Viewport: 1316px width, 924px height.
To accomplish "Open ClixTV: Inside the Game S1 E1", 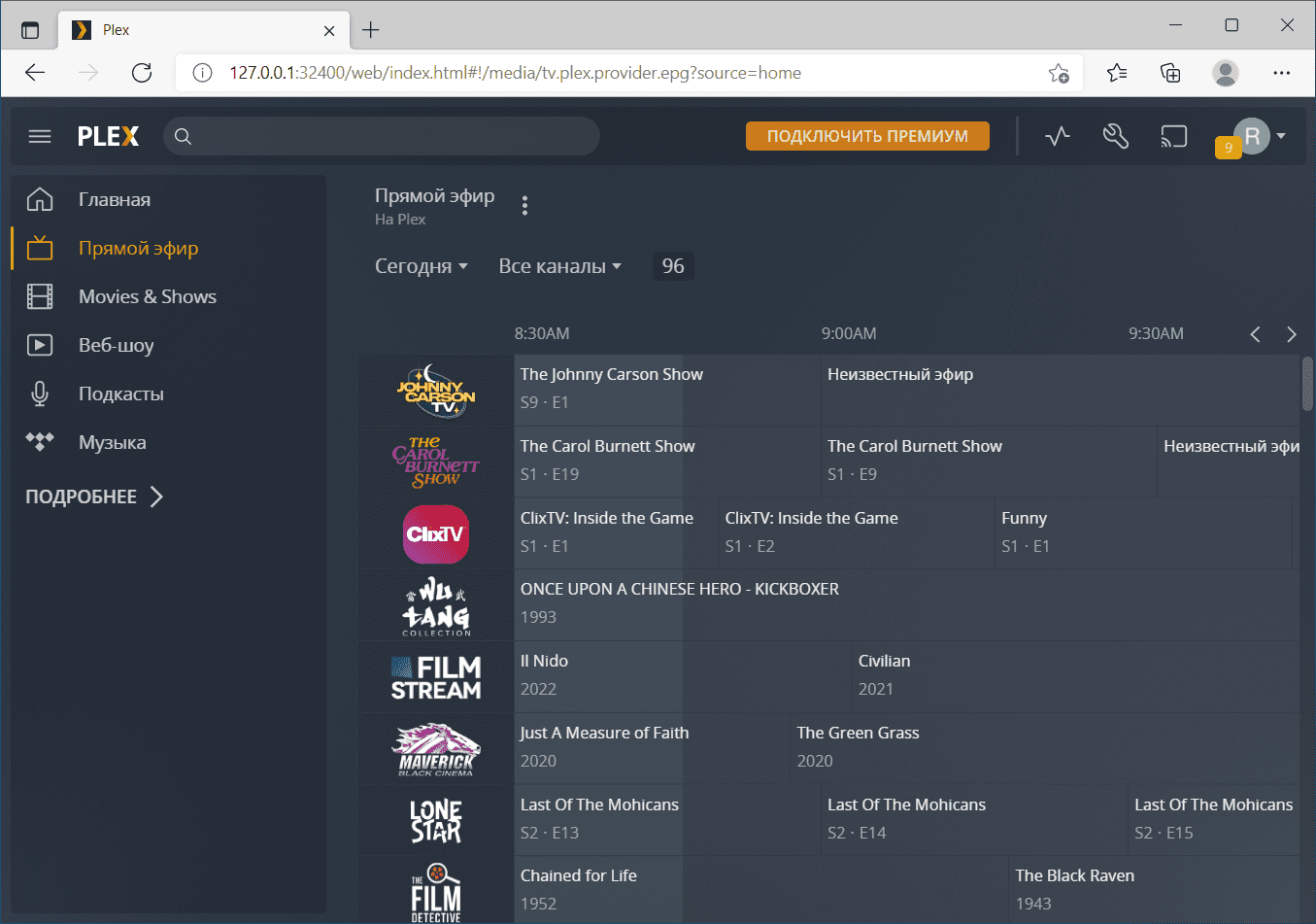I will click(616, 533).
